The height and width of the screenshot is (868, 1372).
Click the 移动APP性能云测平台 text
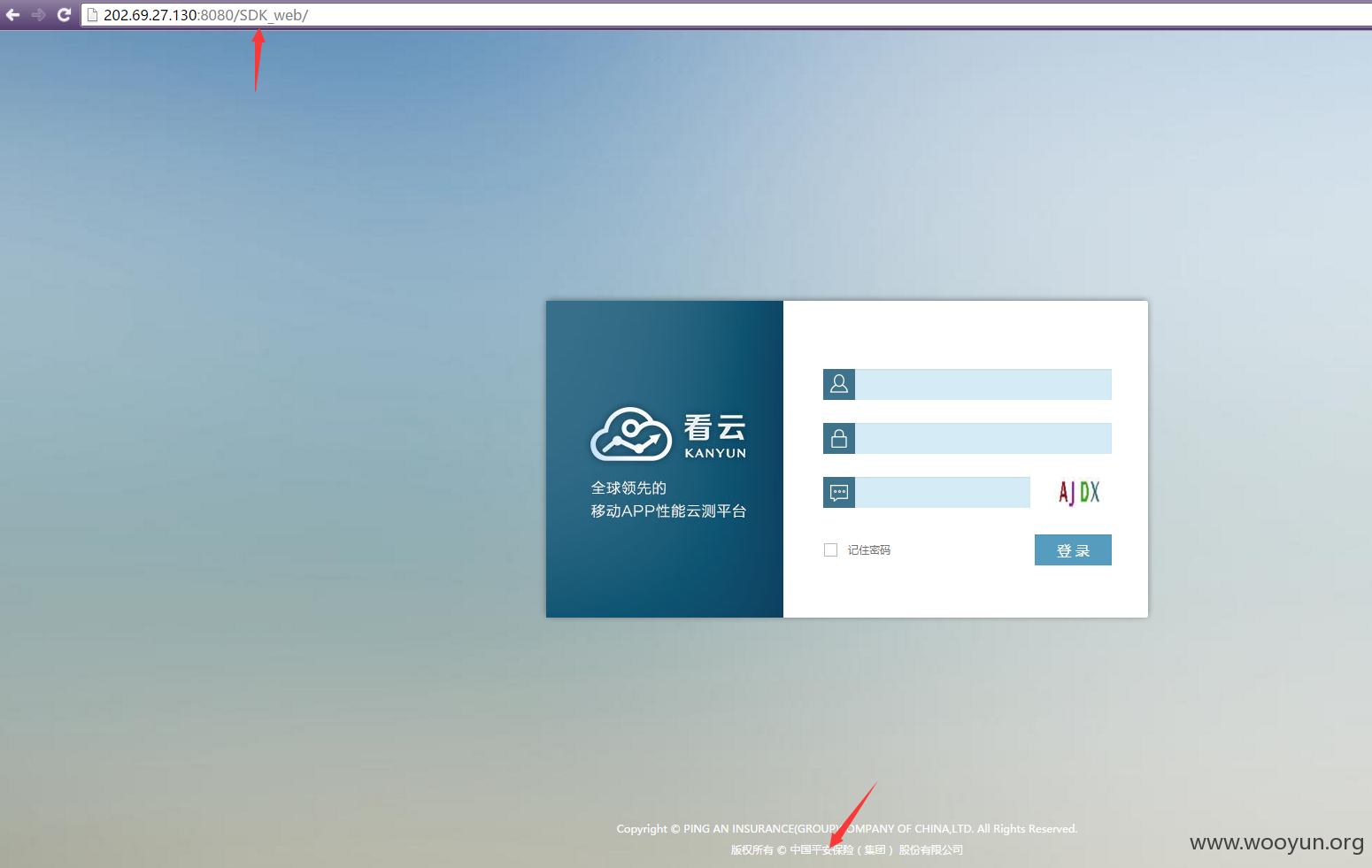pyautogui.click(x=668, y=511)
